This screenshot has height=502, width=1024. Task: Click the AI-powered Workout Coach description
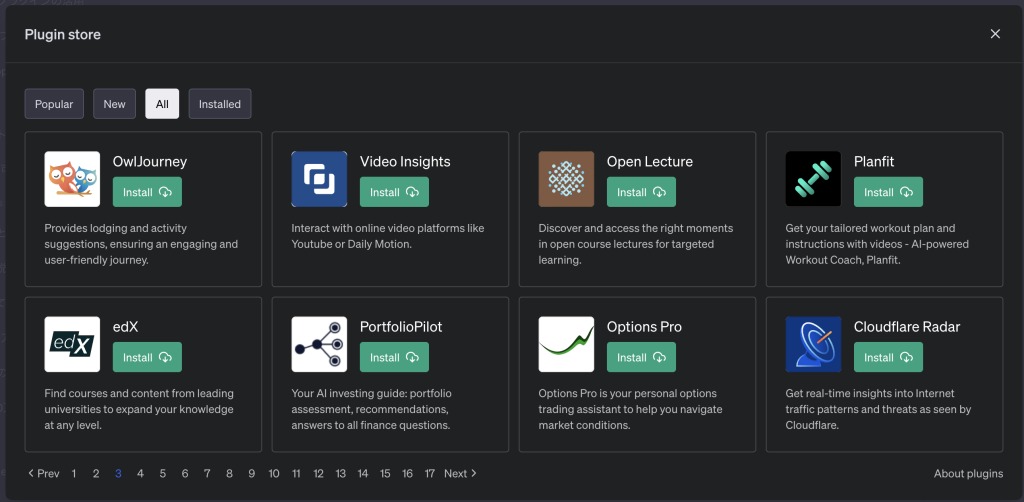click(877, 244)
